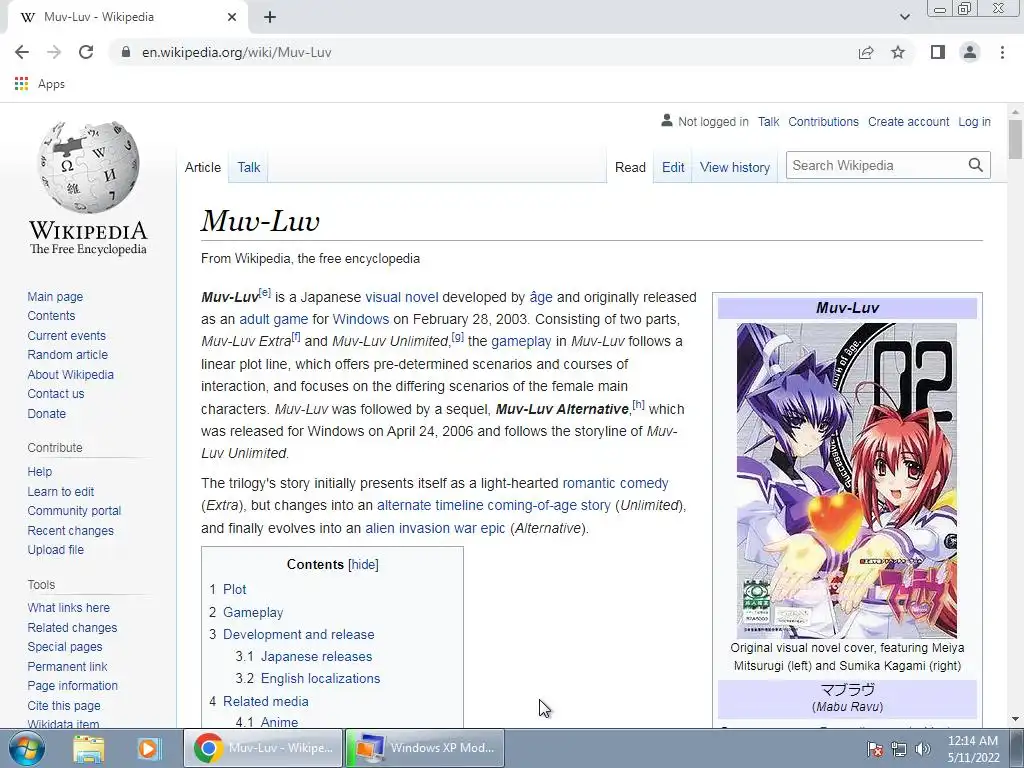Click the search magnifier icon
This screenshot has height=768, width=1024.
[976, 165]
